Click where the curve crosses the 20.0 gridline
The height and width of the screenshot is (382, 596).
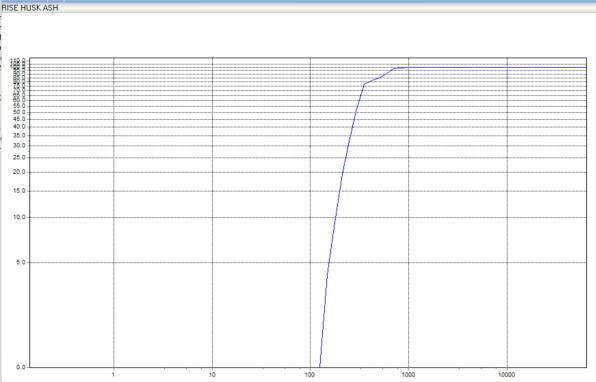click(342, 172)
